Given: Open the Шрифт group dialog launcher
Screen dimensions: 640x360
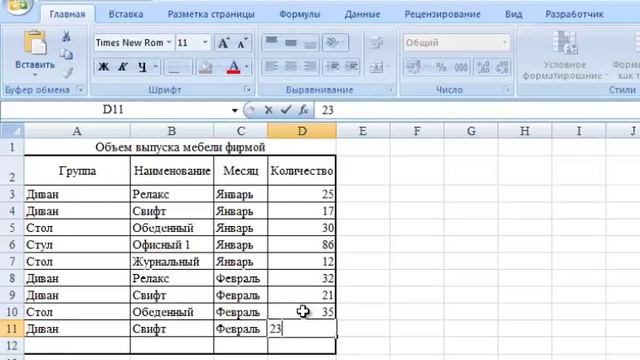Looking at the screenshot, I should (247, 89).
